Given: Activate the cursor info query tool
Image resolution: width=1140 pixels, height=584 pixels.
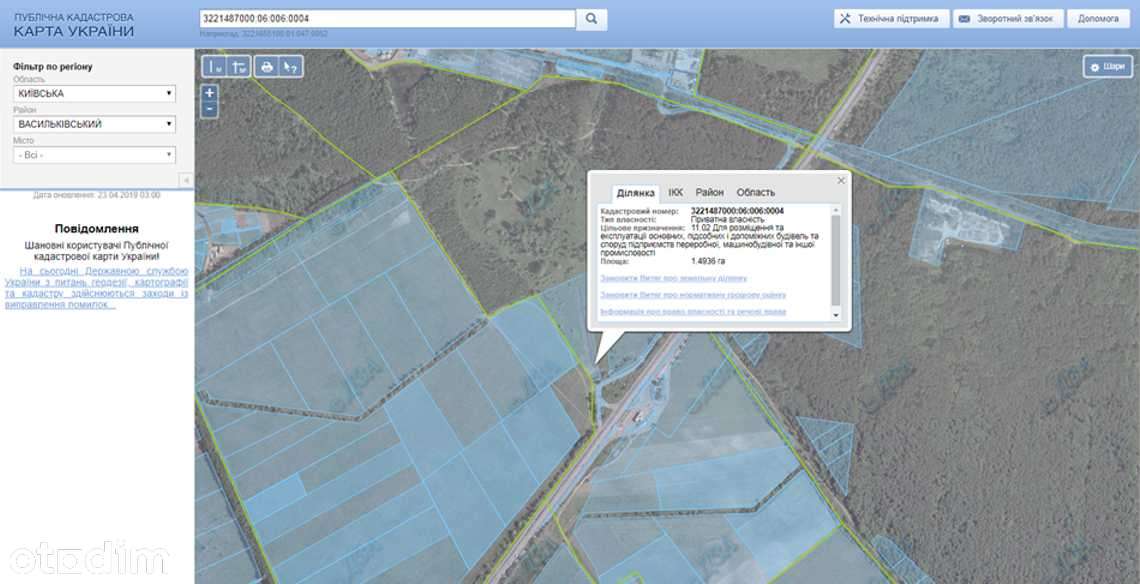Looking at the screenshot, I should click(291, 67).
